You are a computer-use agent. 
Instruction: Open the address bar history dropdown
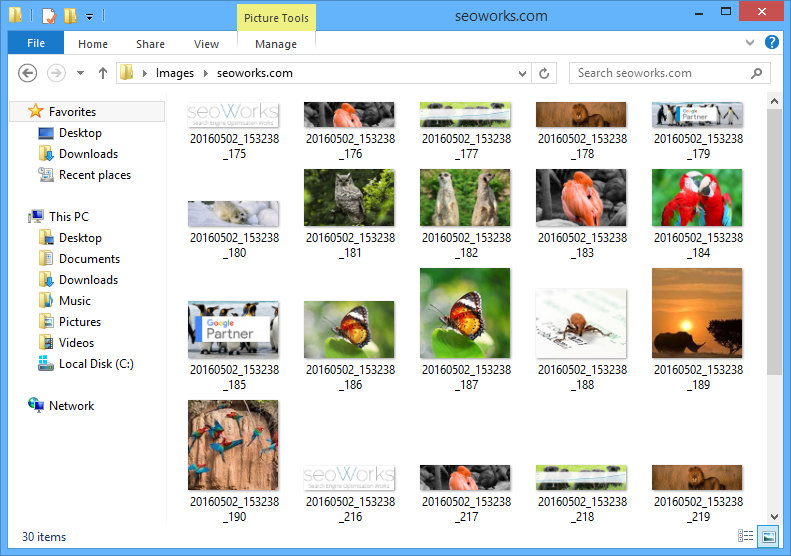pos(522,73)
